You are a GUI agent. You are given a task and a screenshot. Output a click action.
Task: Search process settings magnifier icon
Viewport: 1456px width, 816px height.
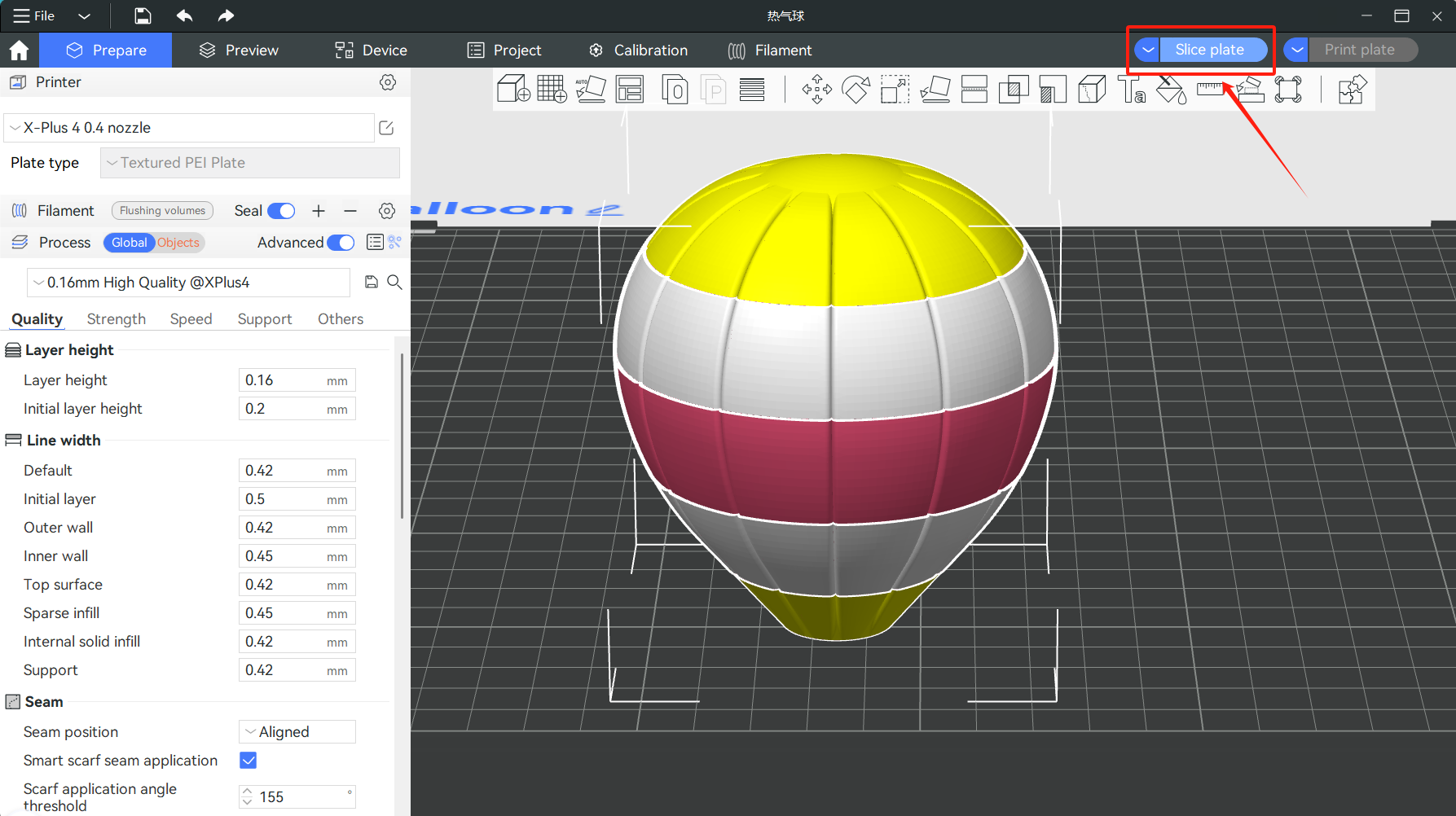coord(394,282)
